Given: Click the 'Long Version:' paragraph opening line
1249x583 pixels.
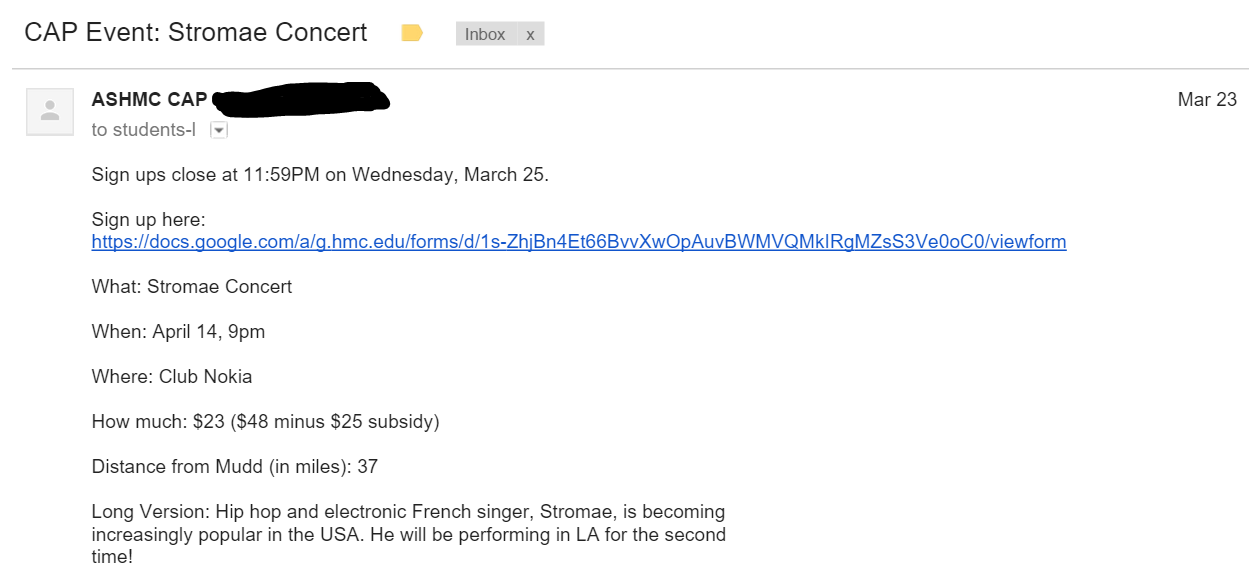Looking at the screenshot, I should [x=408, y=512].
